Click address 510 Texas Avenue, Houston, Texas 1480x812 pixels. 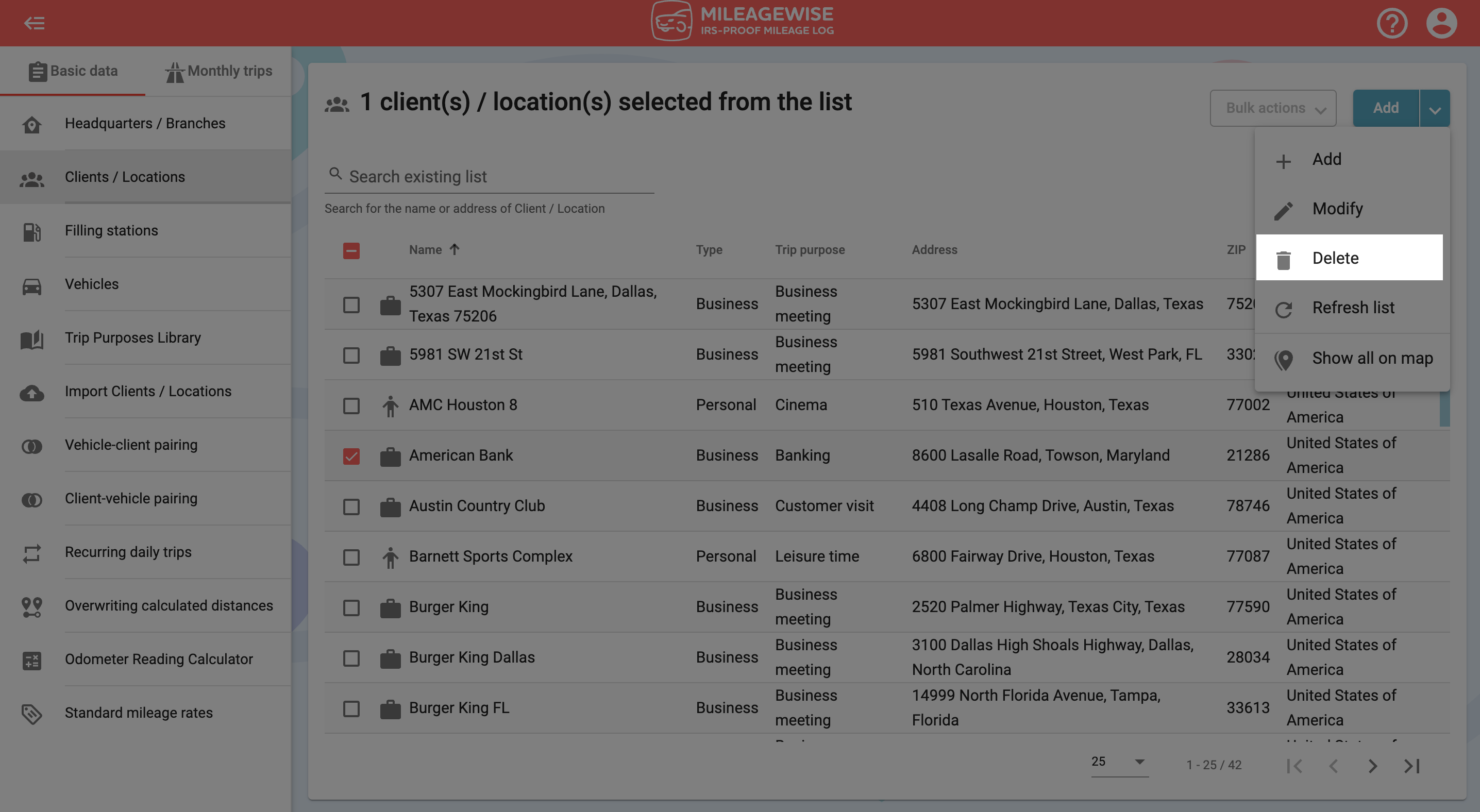pos(1030,405)
